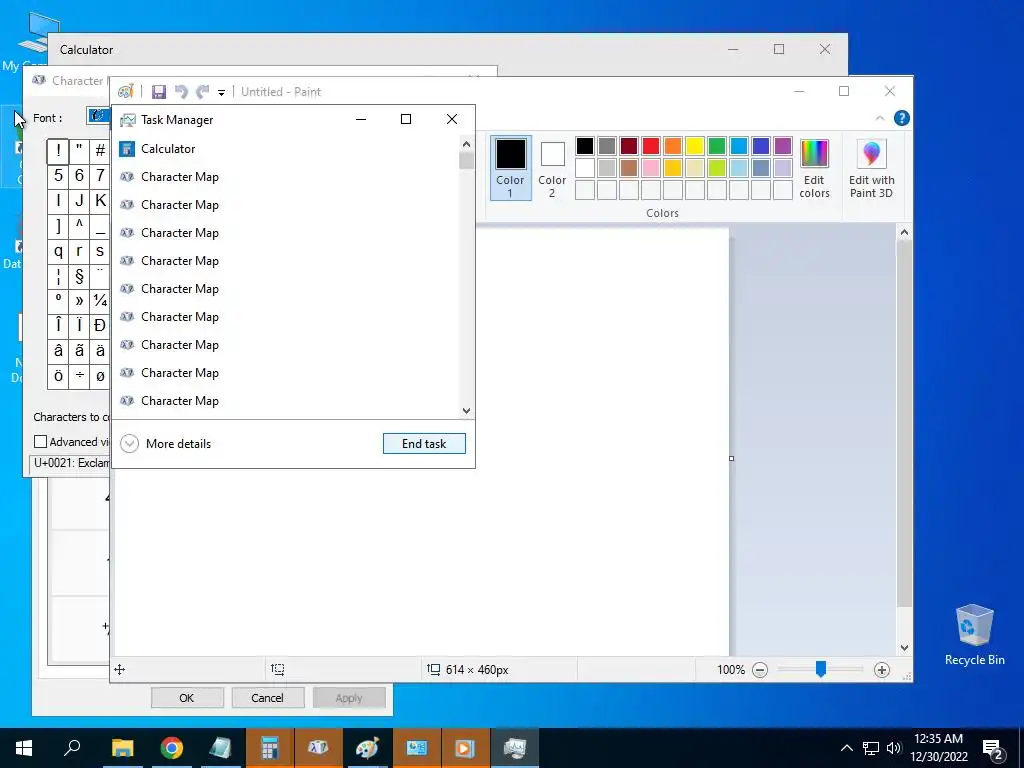The width and height of the screenshot is (1024, 768).
Task: Pick the red swatch in Paint's palette
Action: click(x=651, y=146)
